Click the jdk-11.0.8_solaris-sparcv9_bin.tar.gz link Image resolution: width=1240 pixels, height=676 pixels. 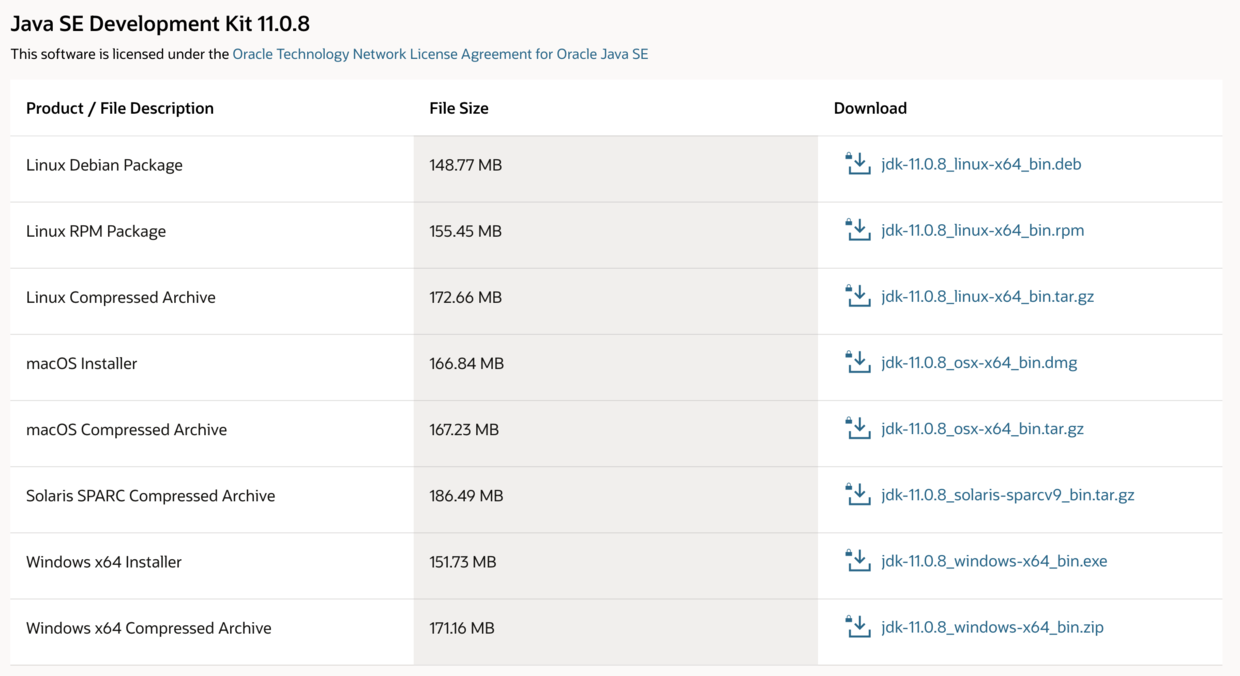coord(1007,494)
